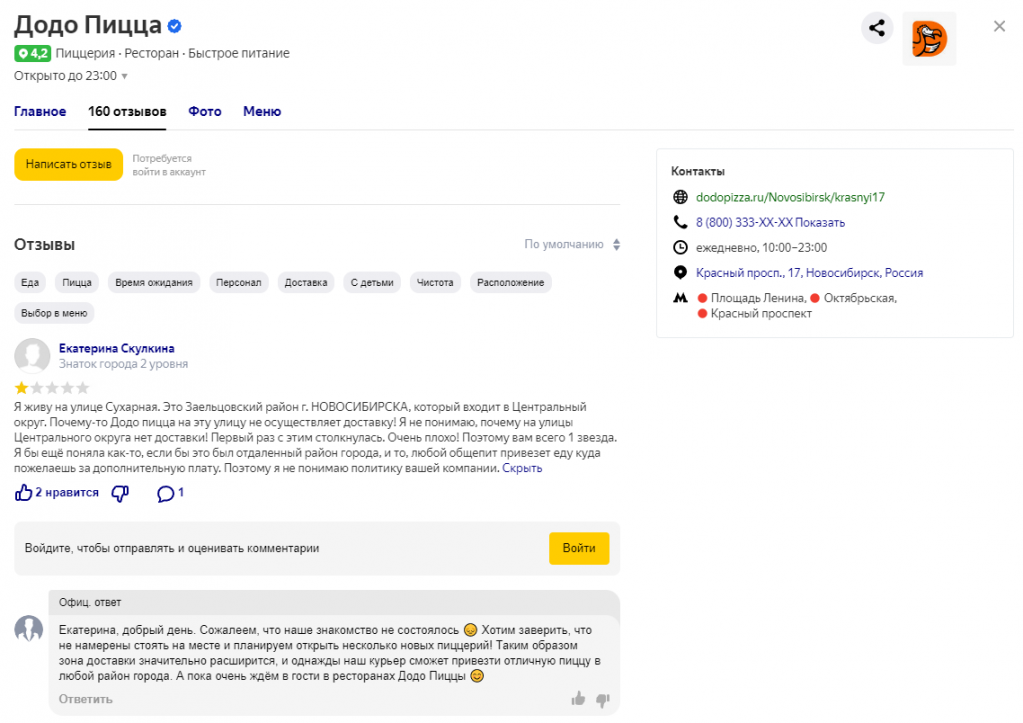Click the map pin icon in Контакты

coord(680,273)
